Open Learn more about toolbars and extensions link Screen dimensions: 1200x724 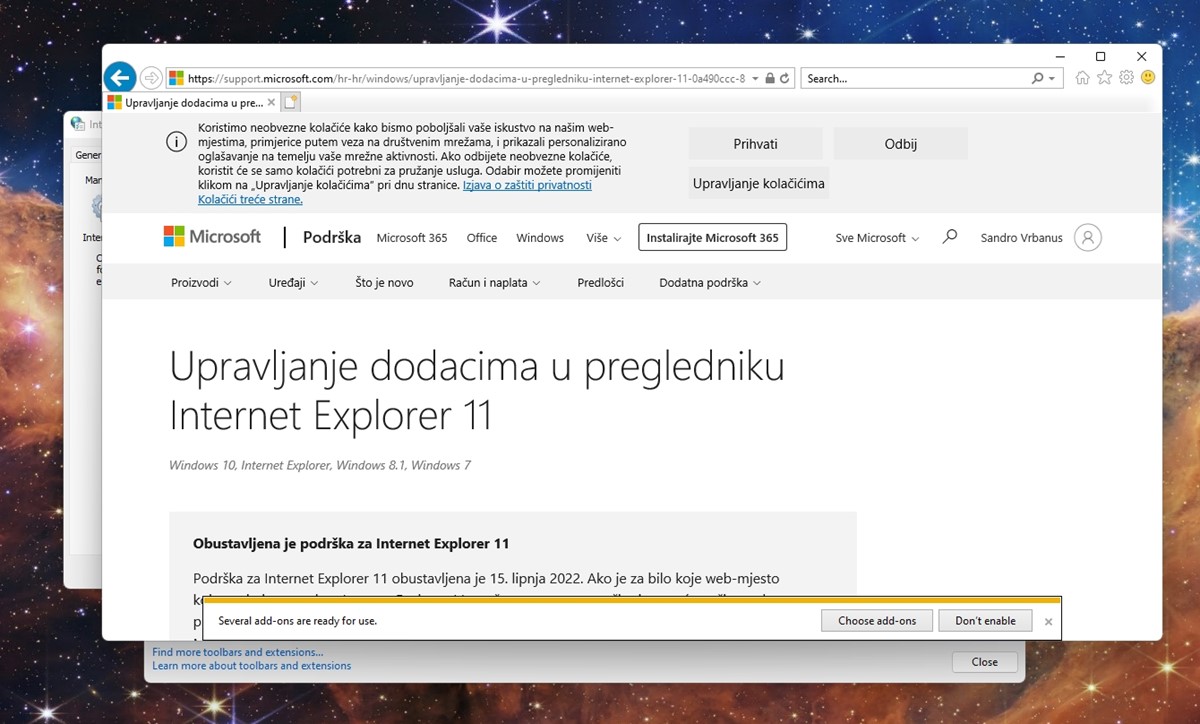[x=252, y=666]
